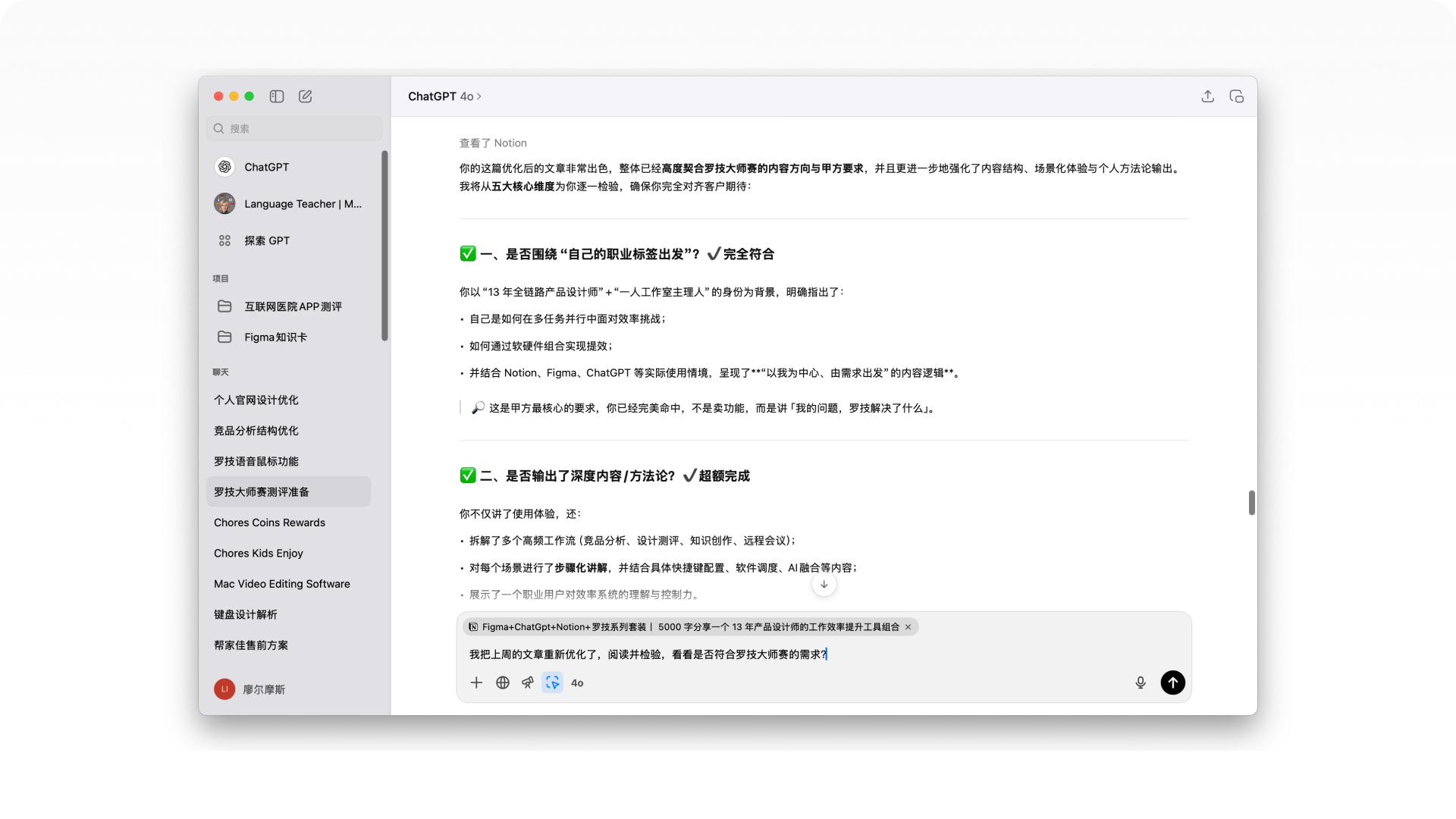The width and height of the screenshot is (1456, 819).
Task: Open chat Mac Video Editing Software
Action: [288, 584]
